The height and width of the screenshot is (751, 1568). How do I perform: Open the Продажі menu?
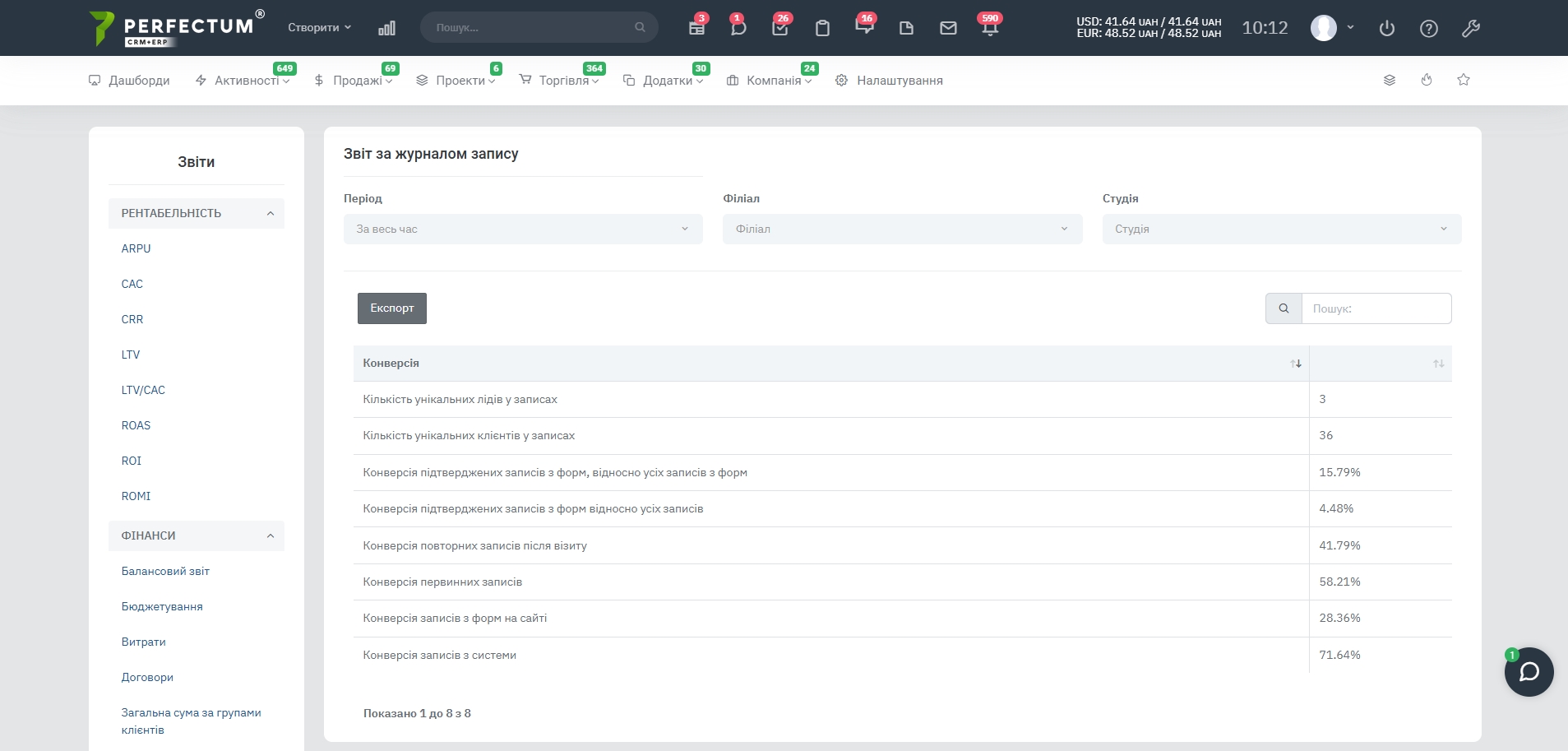coord(358,81)
